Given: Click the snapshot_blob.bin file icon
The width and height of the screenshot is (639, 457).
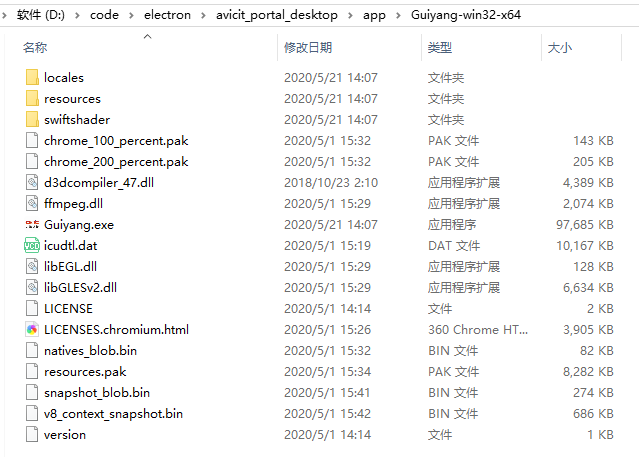Looking at the screenshot, I should (32, 392).
